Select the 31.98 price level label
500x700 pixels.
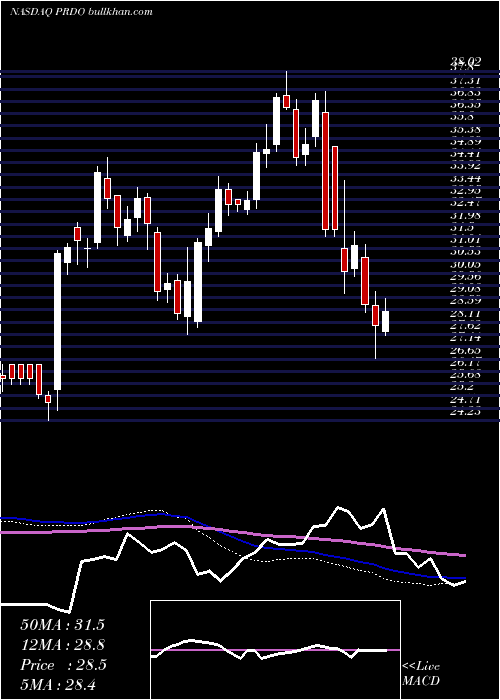465,216
